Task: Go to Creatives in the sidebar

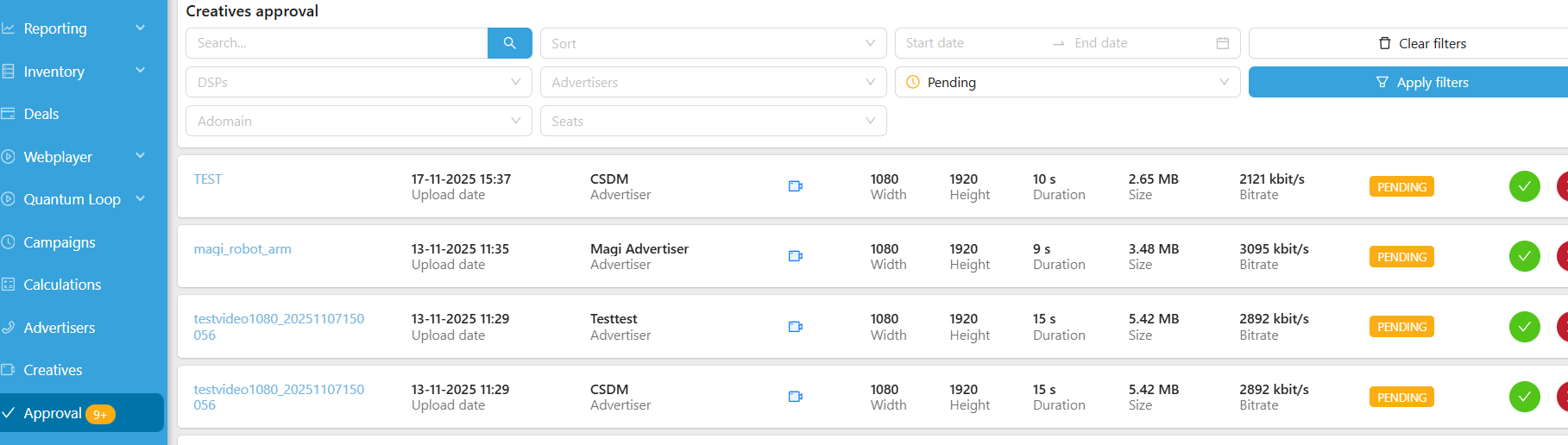Action: 53,370
